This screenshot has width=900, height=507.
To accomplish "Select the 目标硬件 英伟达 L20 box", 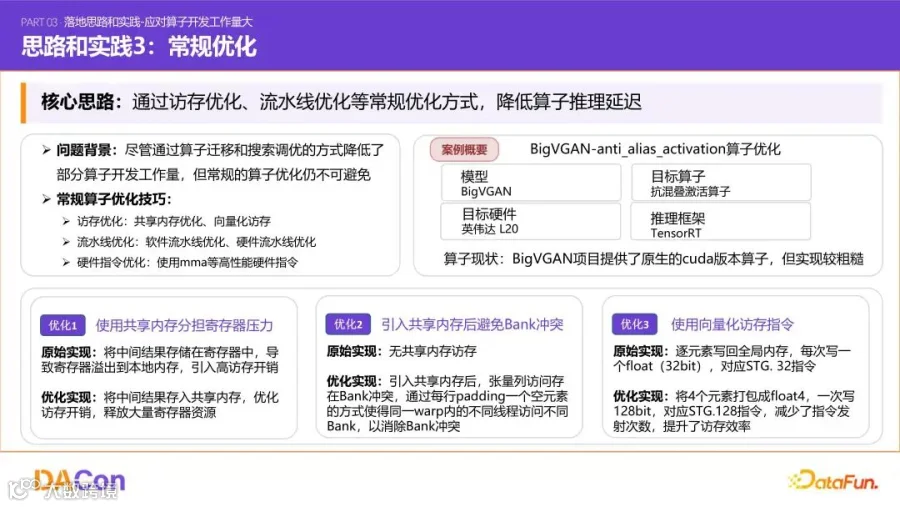I will [x=531, y=221].
